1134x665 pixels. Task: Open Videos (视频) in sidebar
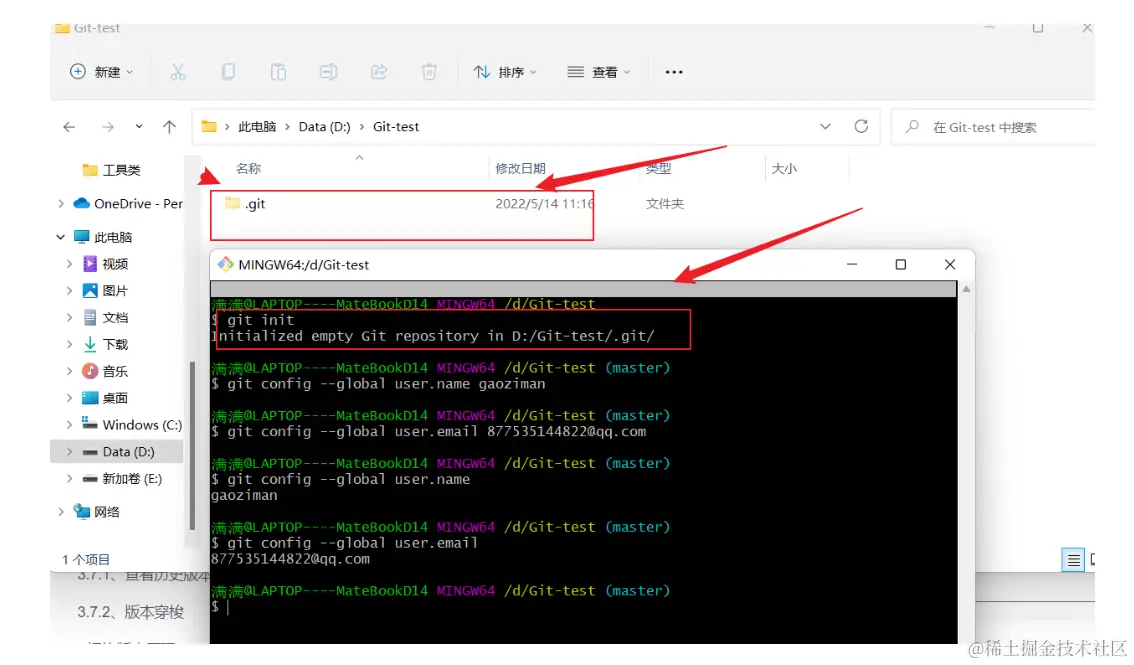pyautogui.click(x=106, y=264)
